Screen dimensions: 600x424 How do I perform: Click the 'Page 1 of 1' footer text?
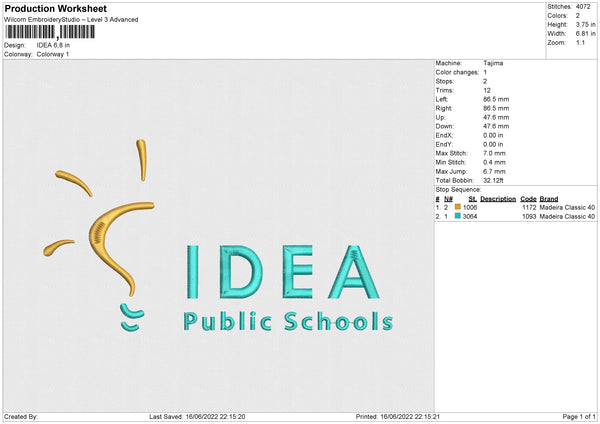(x=579, y=417)
